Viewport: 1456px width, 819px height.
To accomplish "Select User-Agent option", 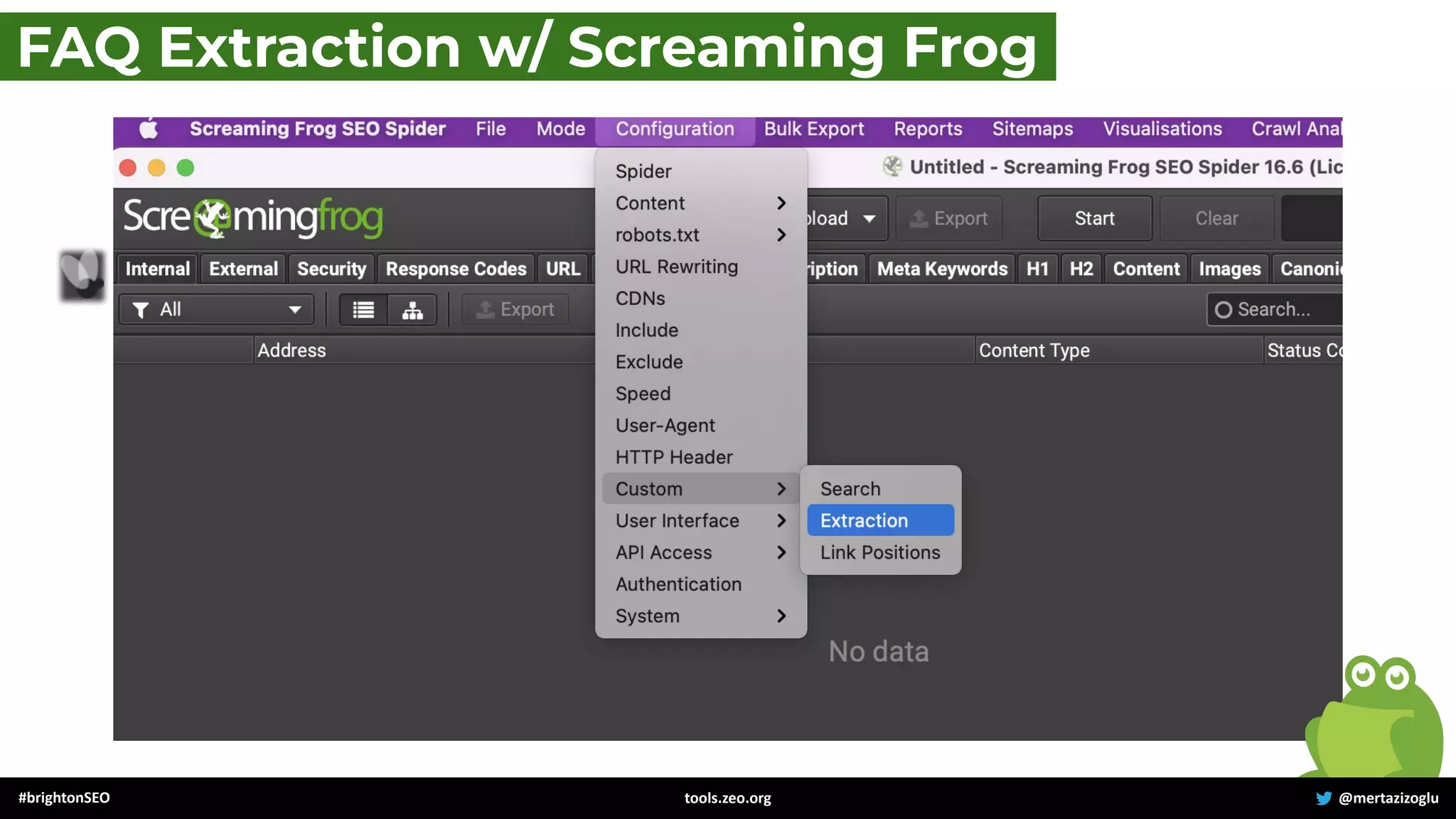I will tap(700, 425).
